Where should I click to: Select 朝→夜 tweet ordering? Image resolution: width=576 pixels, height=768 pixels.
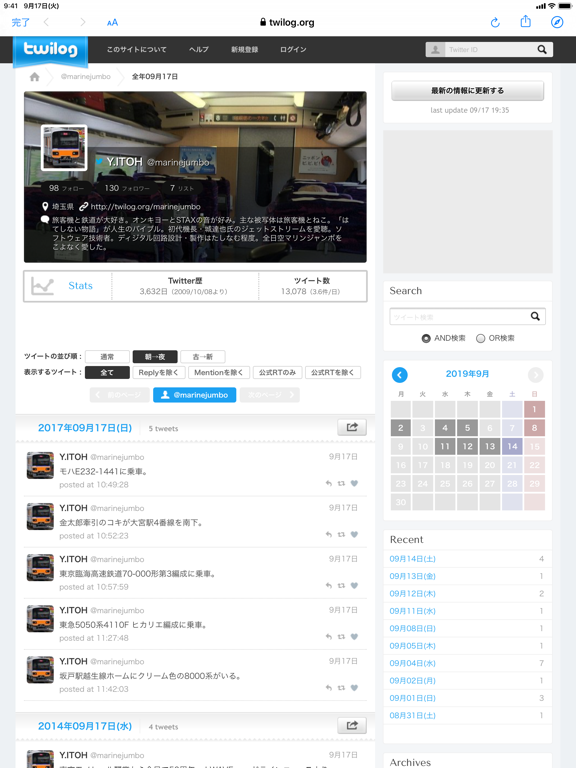pos(155,357)
